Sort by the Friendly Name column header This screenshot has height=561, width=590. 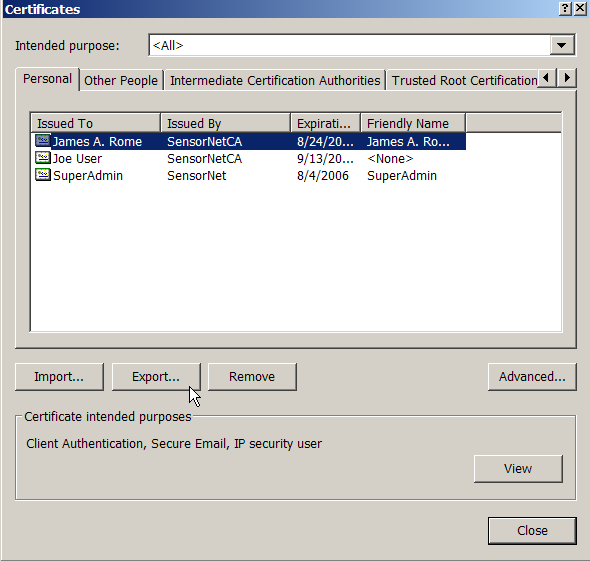click(413, 123)
